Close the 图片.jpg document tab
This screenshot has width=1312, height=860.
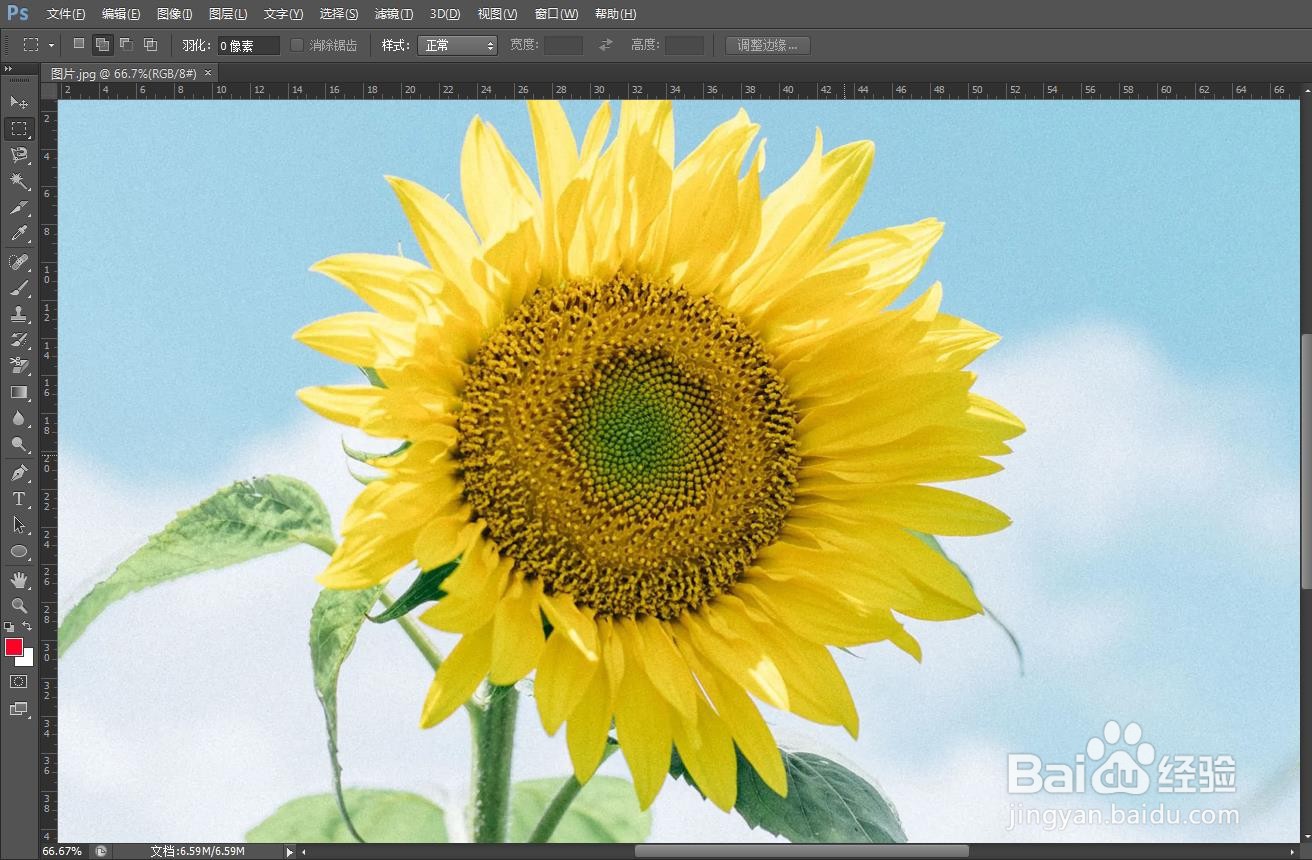(208, 73)
